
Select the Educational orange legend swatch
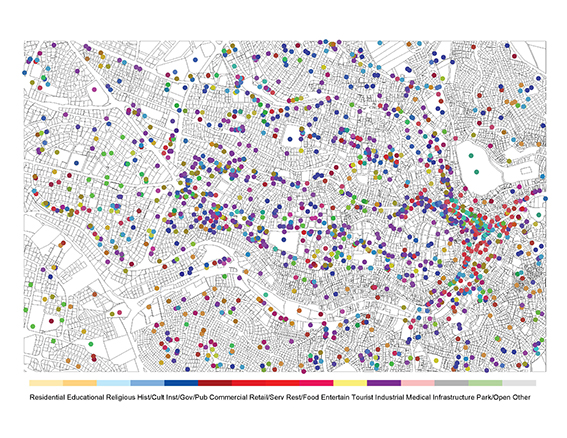(x=80, y=383)
